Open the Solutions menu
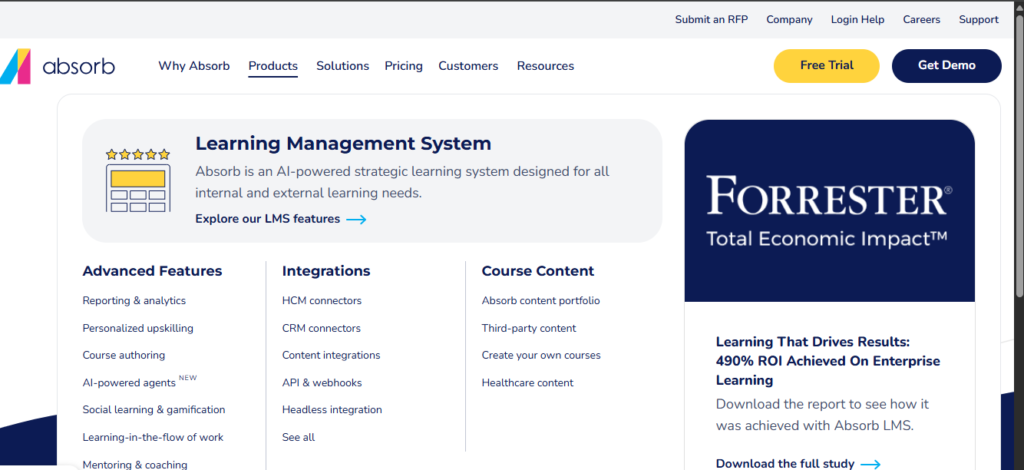The image size is (1024, 470). 343,66
